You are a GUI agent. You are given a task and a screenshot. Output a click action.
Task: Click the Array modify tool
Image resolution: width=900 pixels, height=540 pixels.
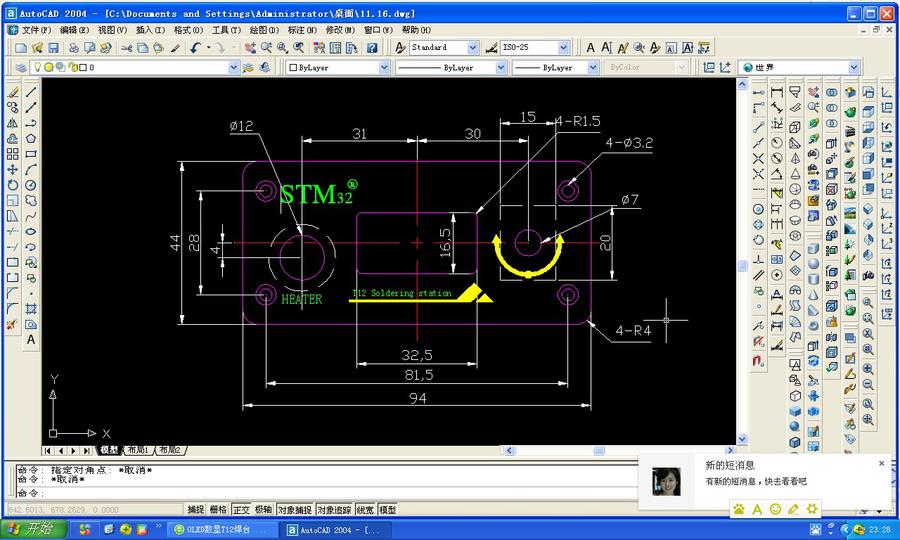point(12,154)
